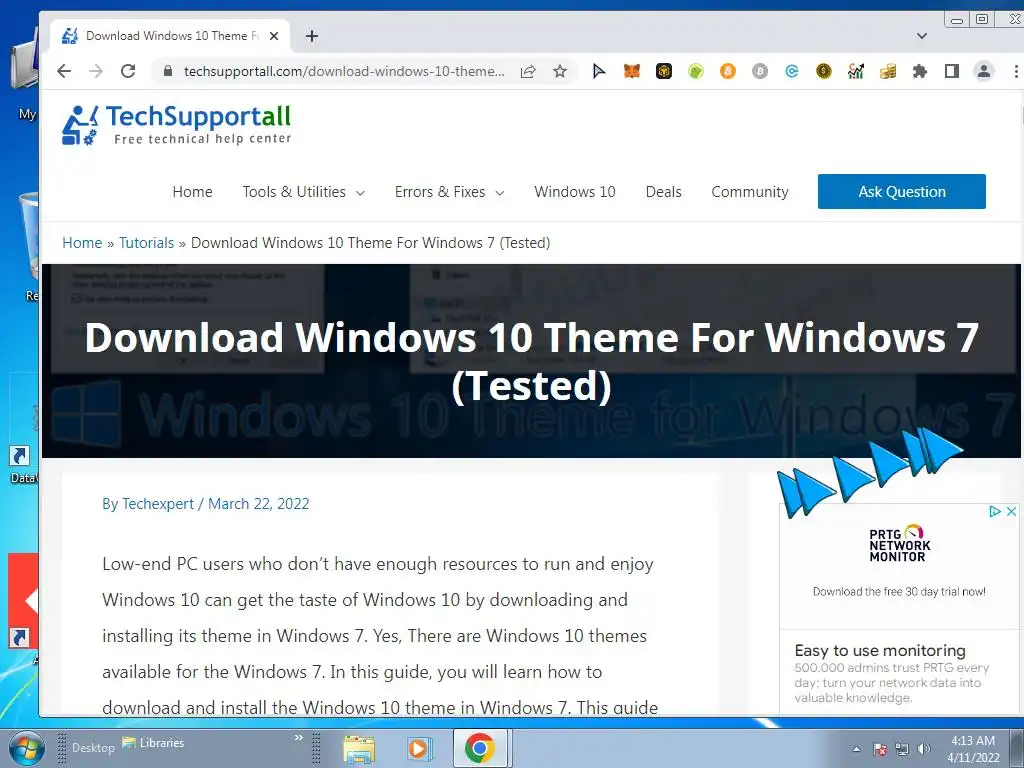Open the Errors & Fixes menu

pyautogui.click(x=440, y=192)
